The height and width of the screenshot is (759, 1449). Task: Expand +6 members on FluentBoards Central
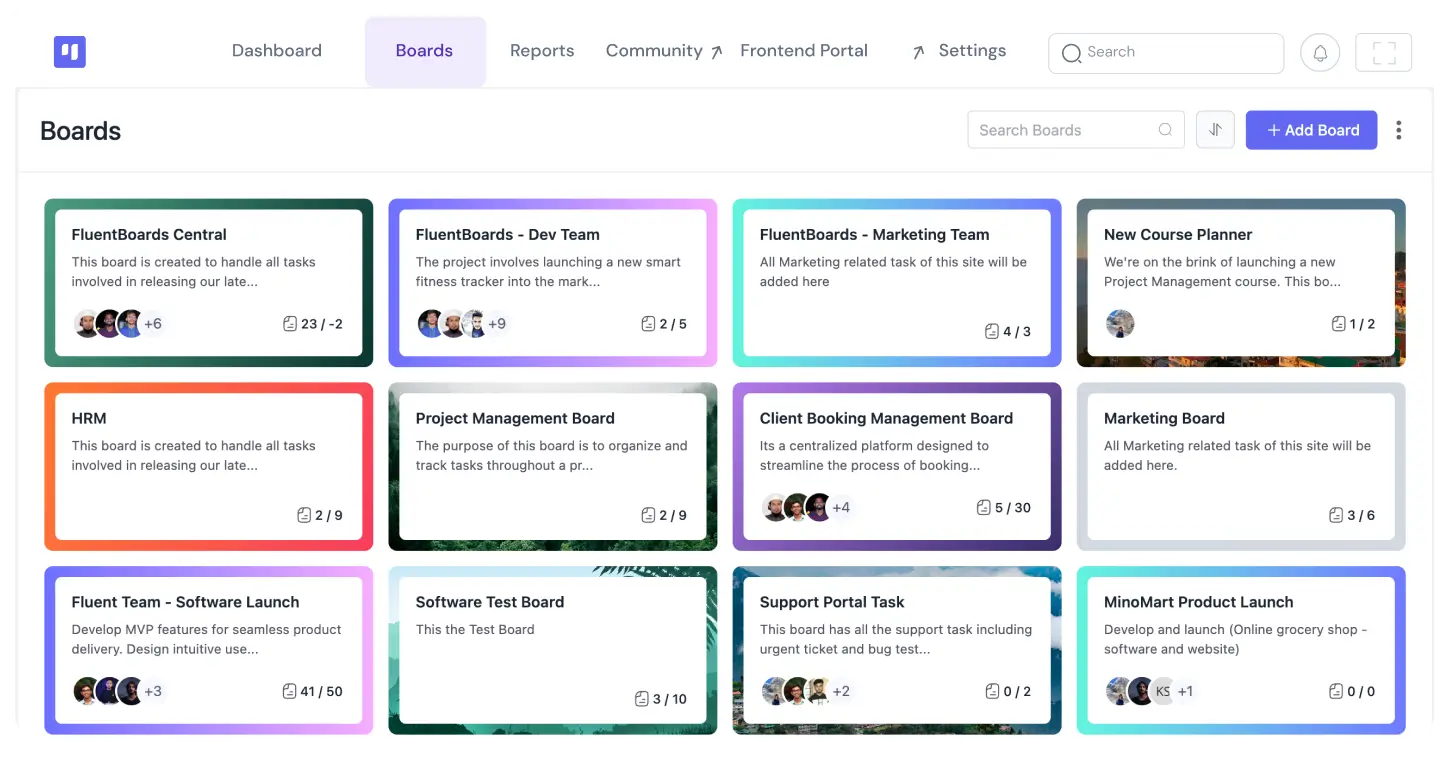(153, 324)
